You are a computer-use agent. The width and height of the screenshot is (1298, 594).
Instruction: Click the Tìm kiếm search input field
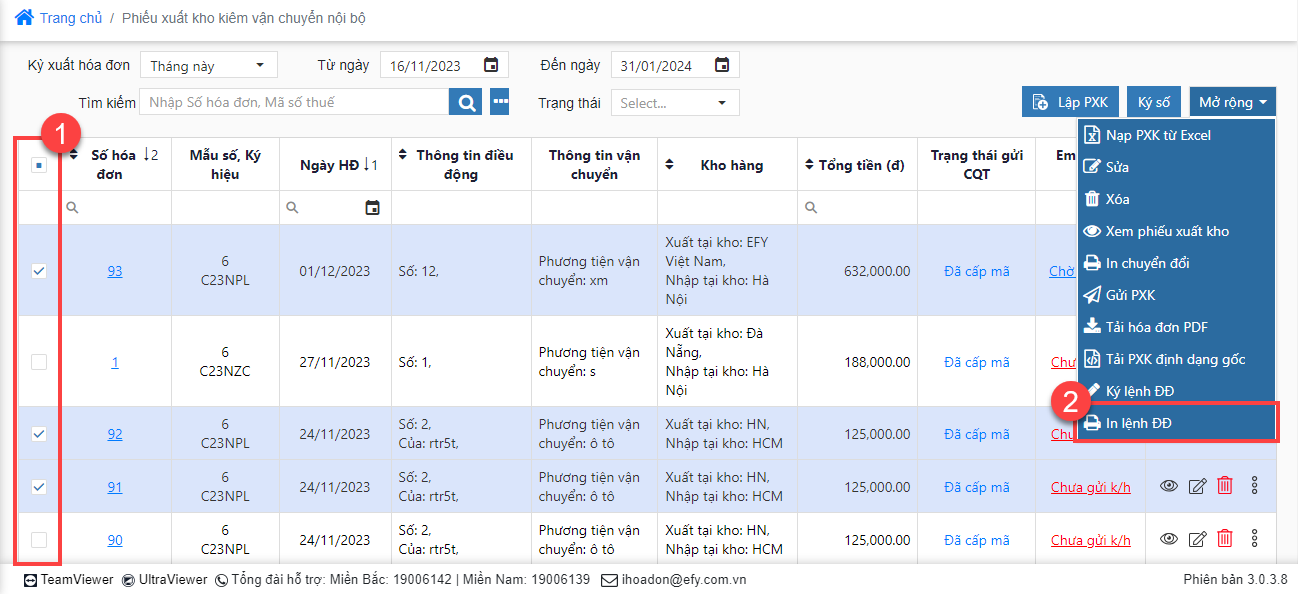[x=294, y=102]
